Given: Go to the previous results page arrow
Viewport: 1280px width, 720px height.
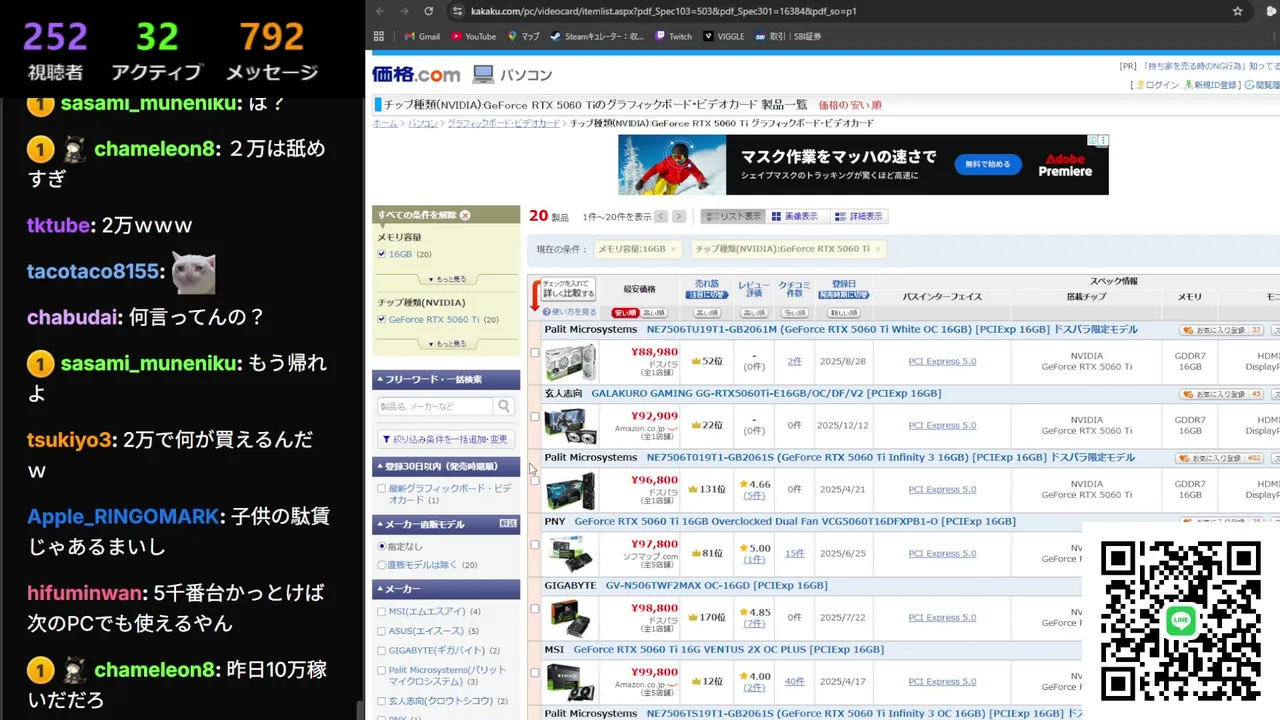Looking at the screenshot, I should [661, 216].
